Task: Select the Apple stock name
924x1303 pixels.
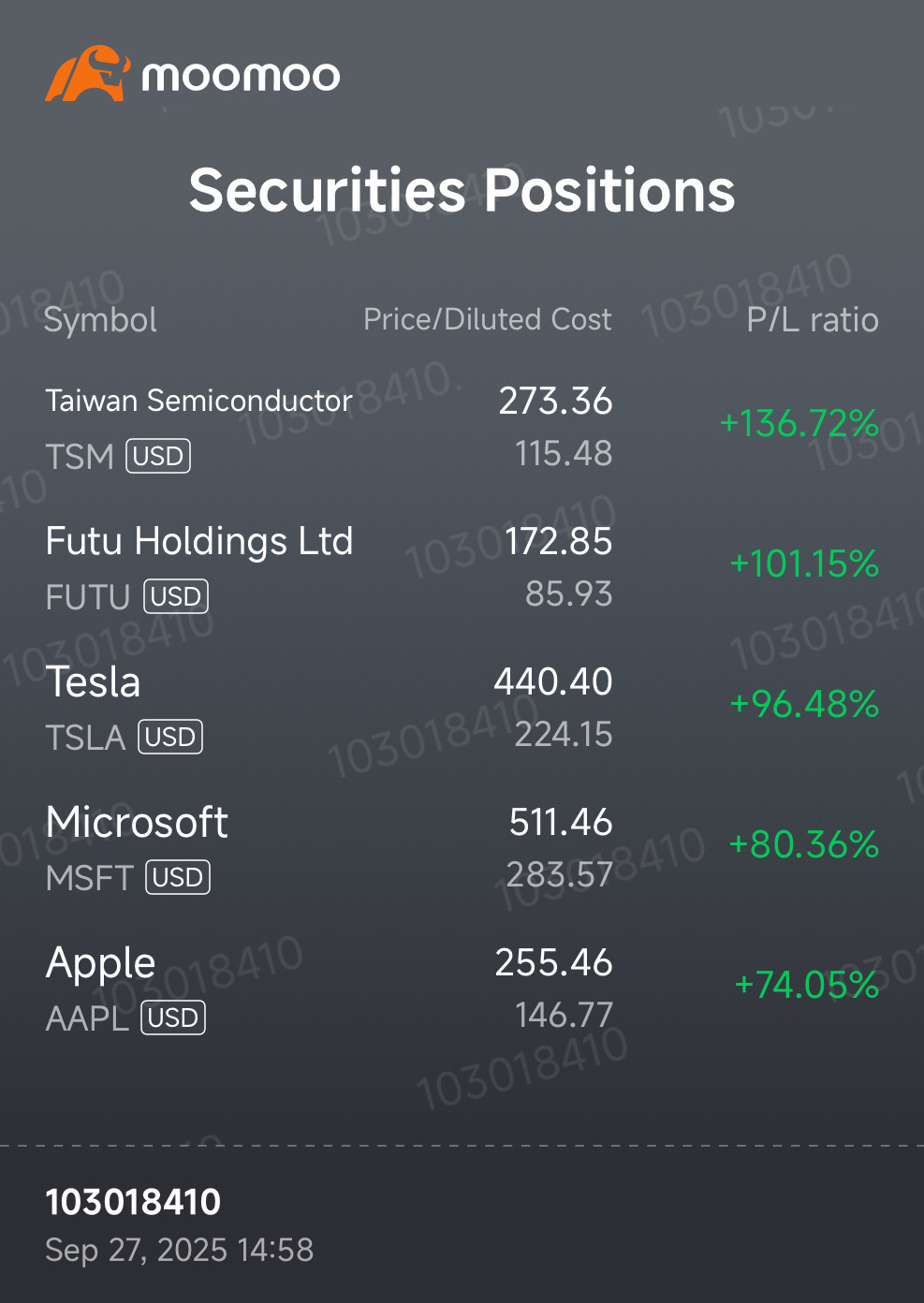Action: 101,963
